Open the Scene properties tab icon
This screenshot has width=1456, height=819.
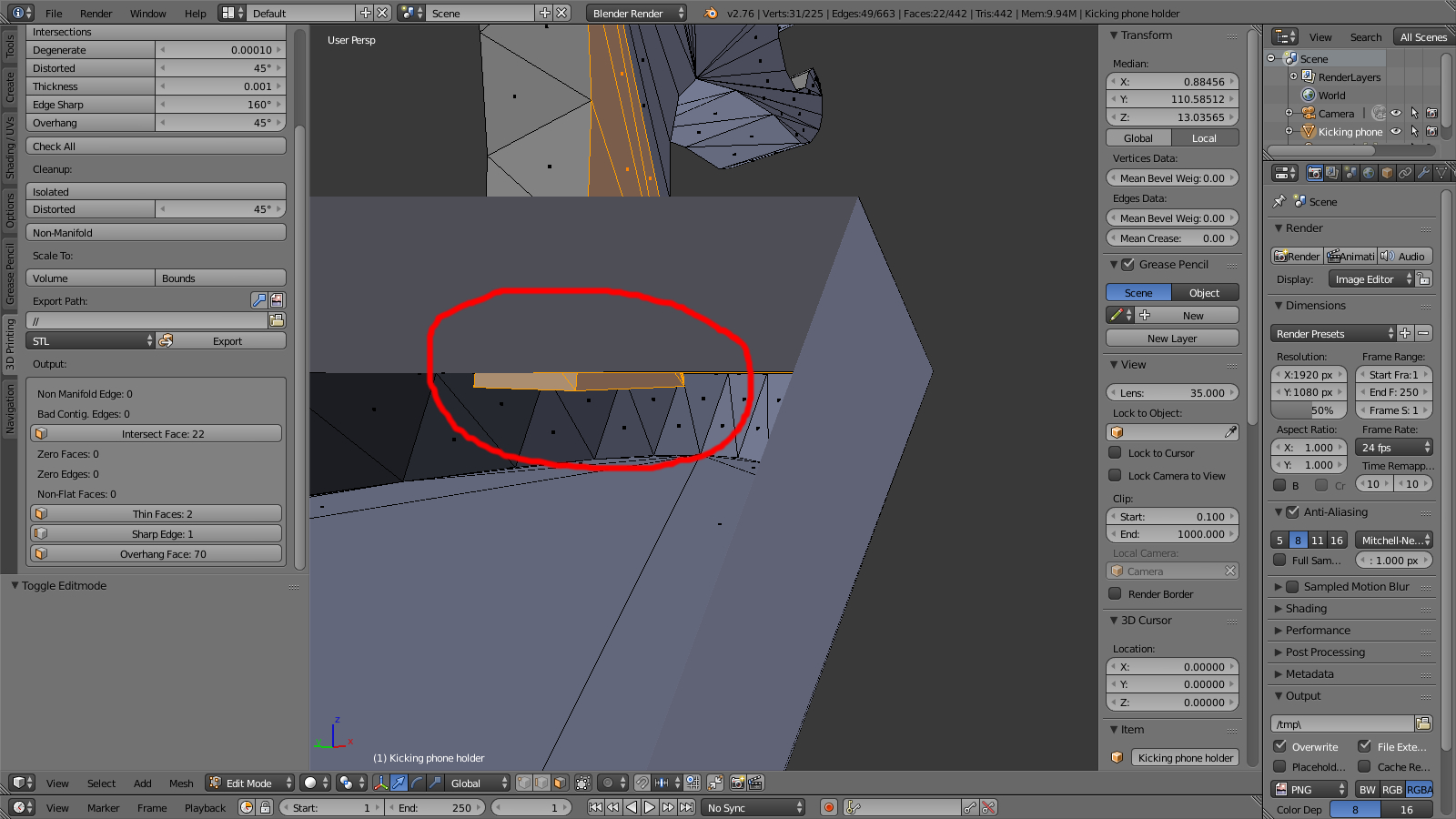[1350, 173]
